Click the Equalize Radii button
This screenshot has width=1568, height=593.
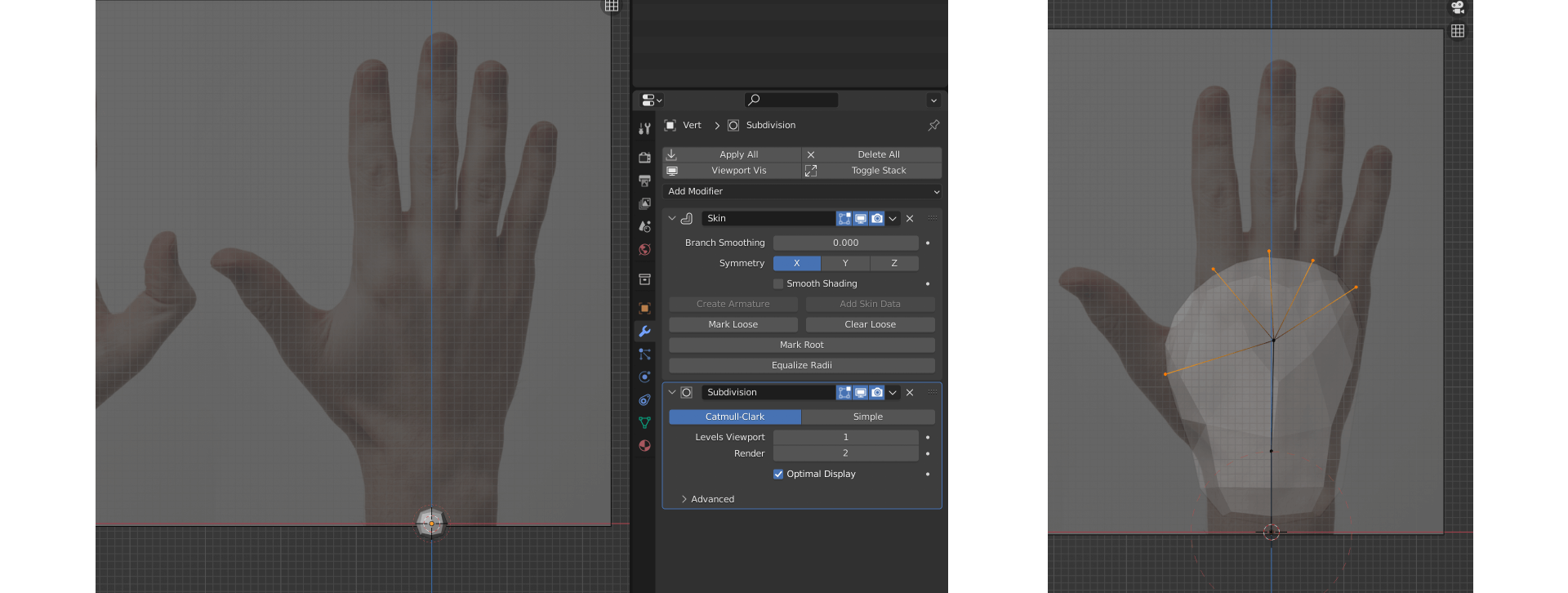[x=802, y=365]
